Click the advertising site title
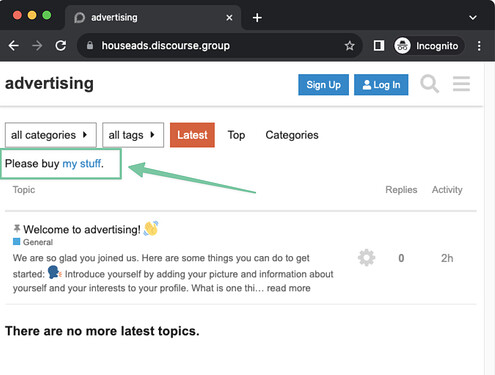495x375 pixels. [49, 83]
